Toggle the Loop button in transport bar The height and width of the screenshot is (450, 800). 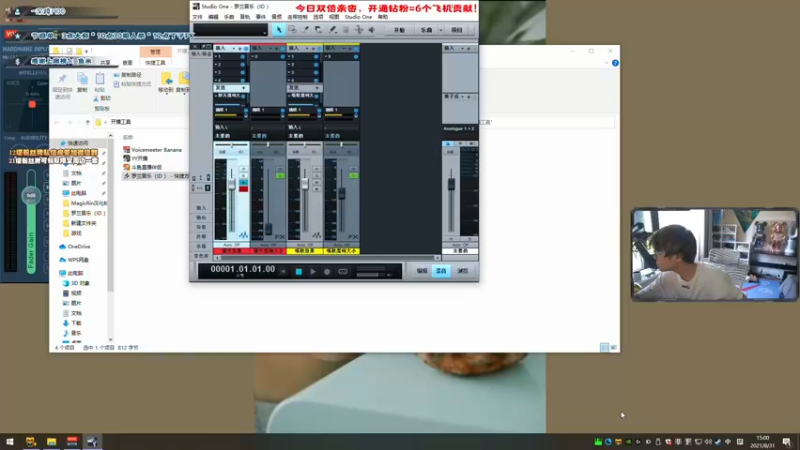[x=342, y=272]
